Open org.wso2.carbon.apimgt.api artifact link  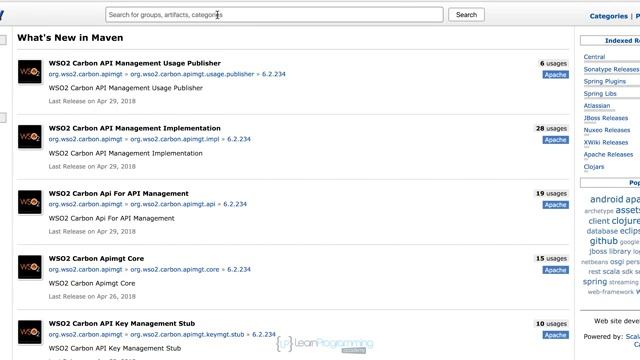coord(173,204)
